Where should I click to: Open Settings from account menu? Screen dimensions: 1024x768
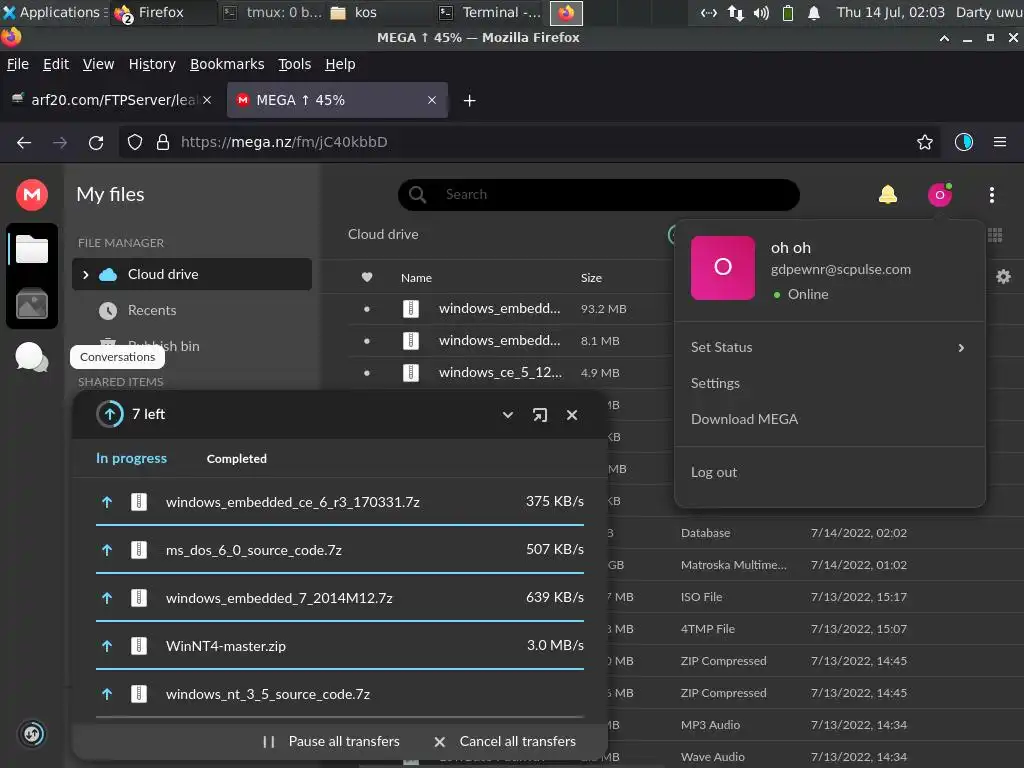(x=715, y=383)
